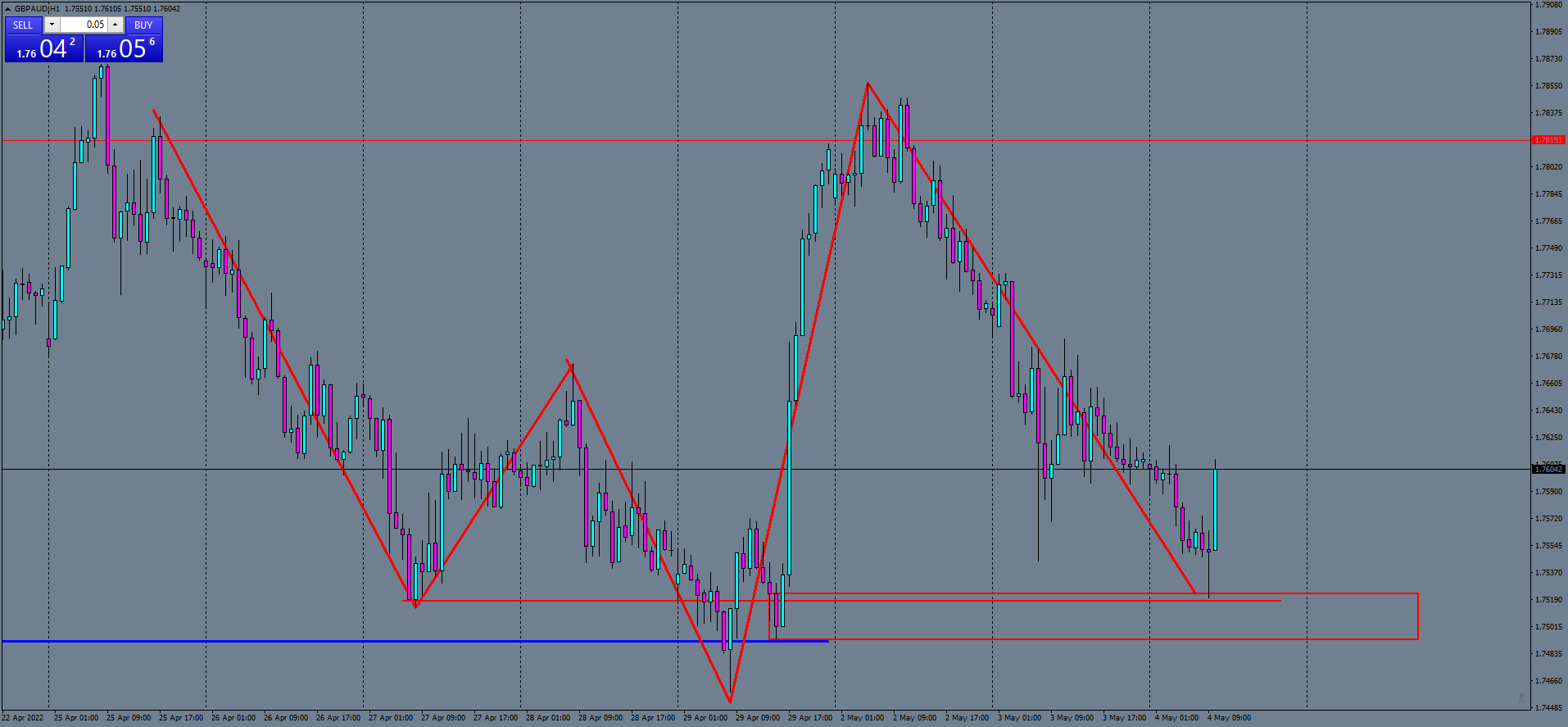
Task: Click the 1.79080 price scale label
Action: [x=1548, y=5]
